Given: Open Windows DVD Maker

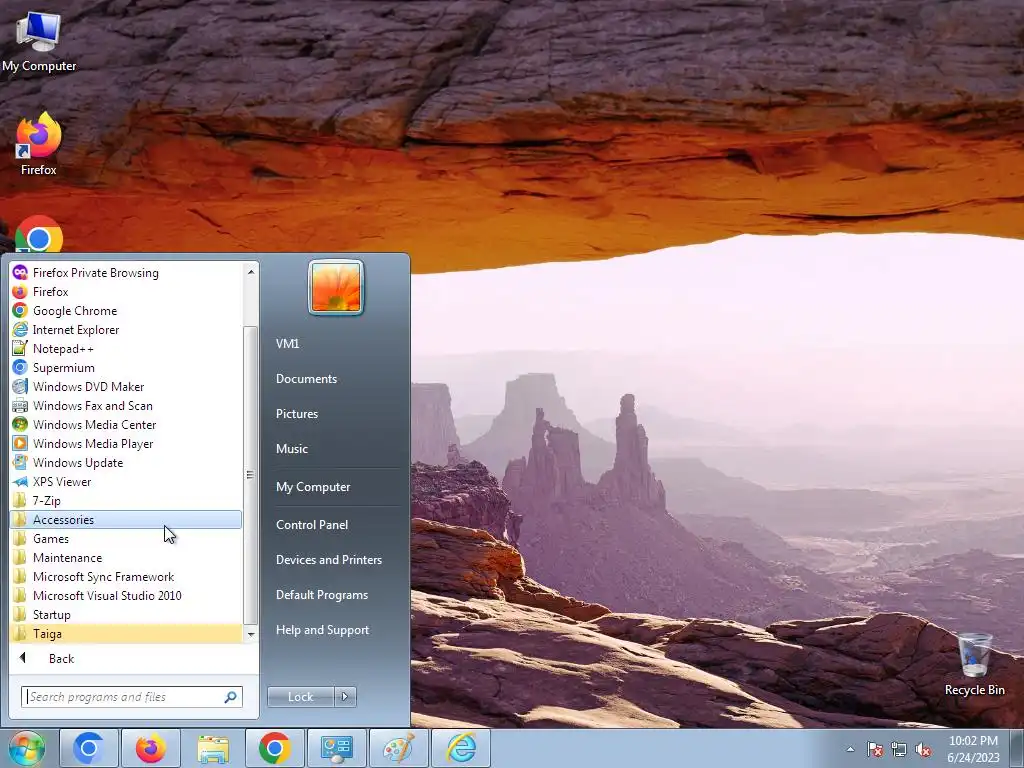Looking at the screenshot, I should tap(126, 386).
